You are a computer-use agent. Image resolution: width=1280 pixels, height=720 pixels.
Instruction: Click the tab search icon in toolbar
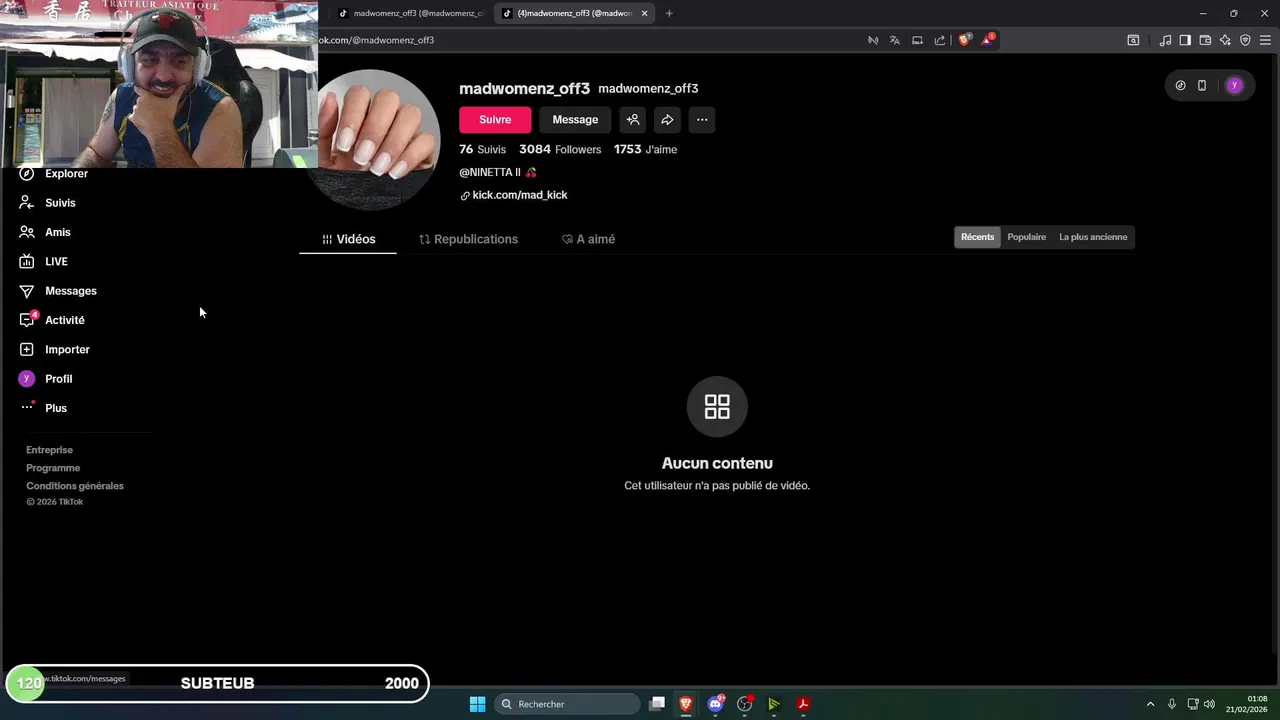[x=1133, y=40]
